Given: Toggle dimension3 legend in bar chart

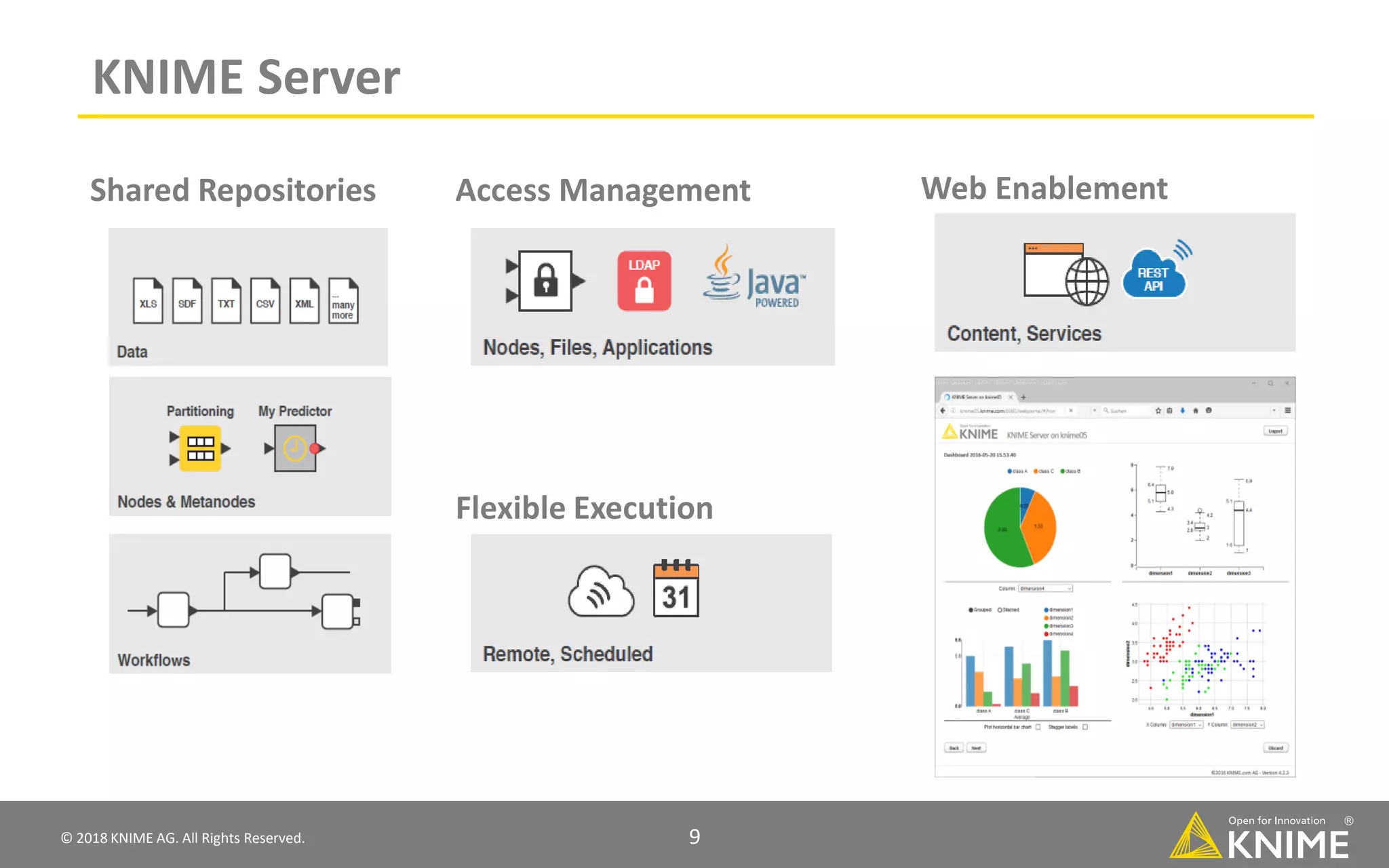Looking at the screenshot, I should pyautogui.click(x=1058, y=626).
